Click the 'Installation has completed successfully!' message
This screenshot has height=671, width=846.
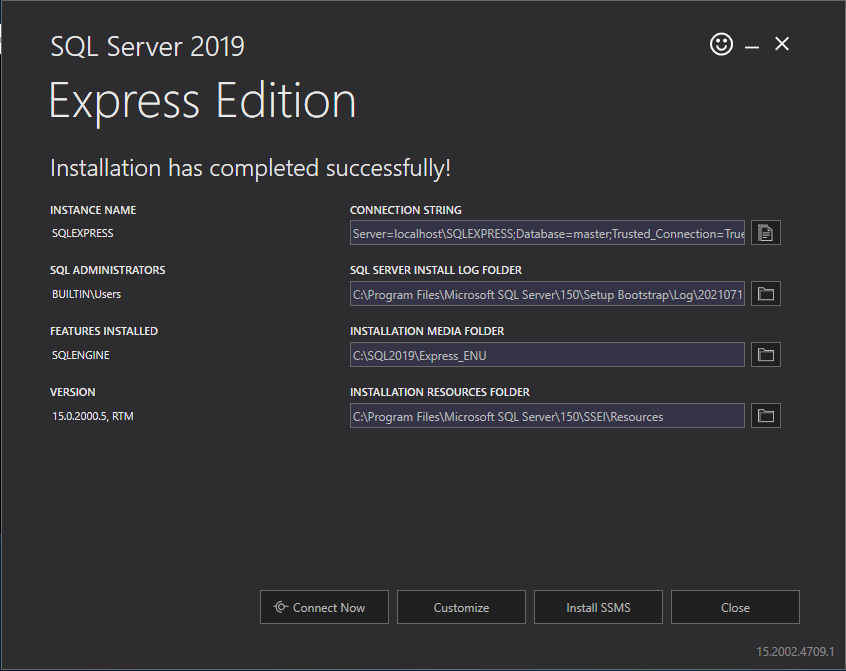[250, 168]
